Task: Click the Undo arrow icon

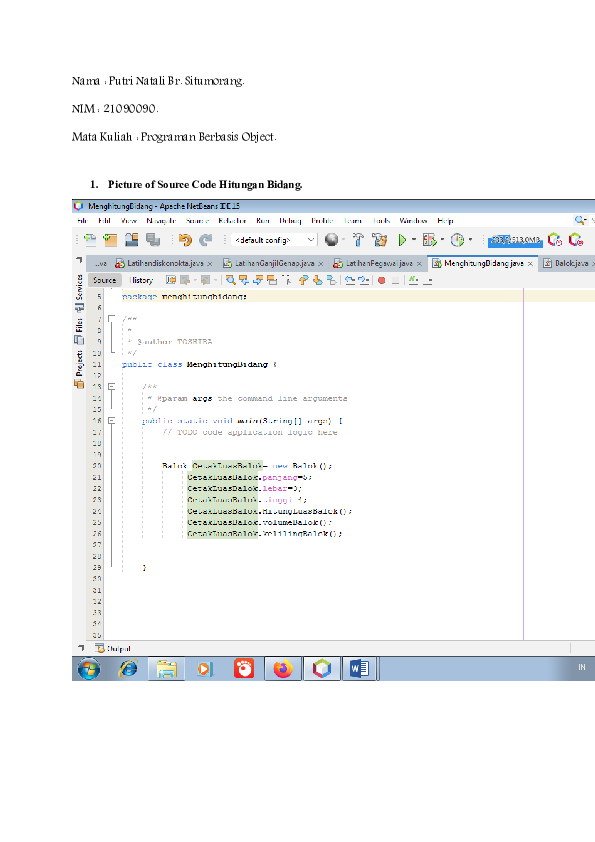Action: pos(185,240)
